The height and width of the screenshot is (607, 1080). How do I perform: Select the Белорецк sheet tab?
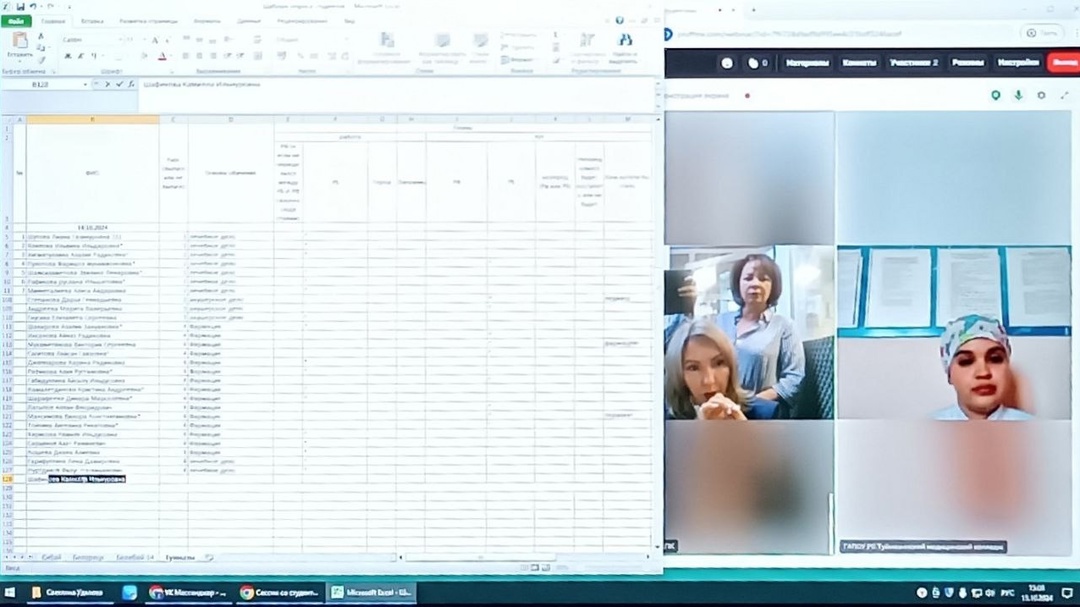coord(87,557)
